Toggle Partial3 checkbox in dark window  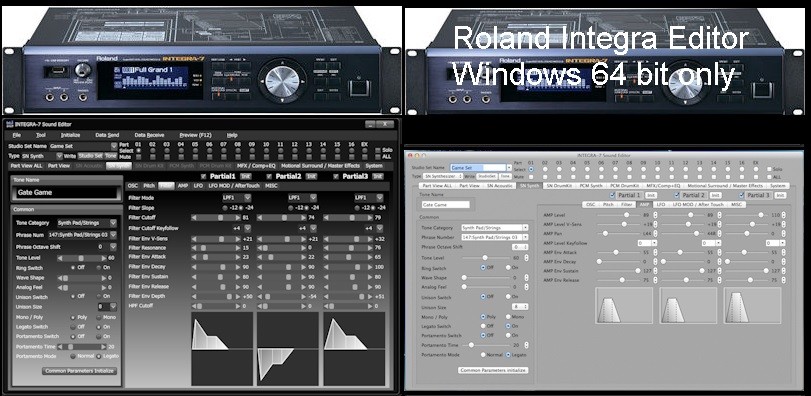pos(336,176)
